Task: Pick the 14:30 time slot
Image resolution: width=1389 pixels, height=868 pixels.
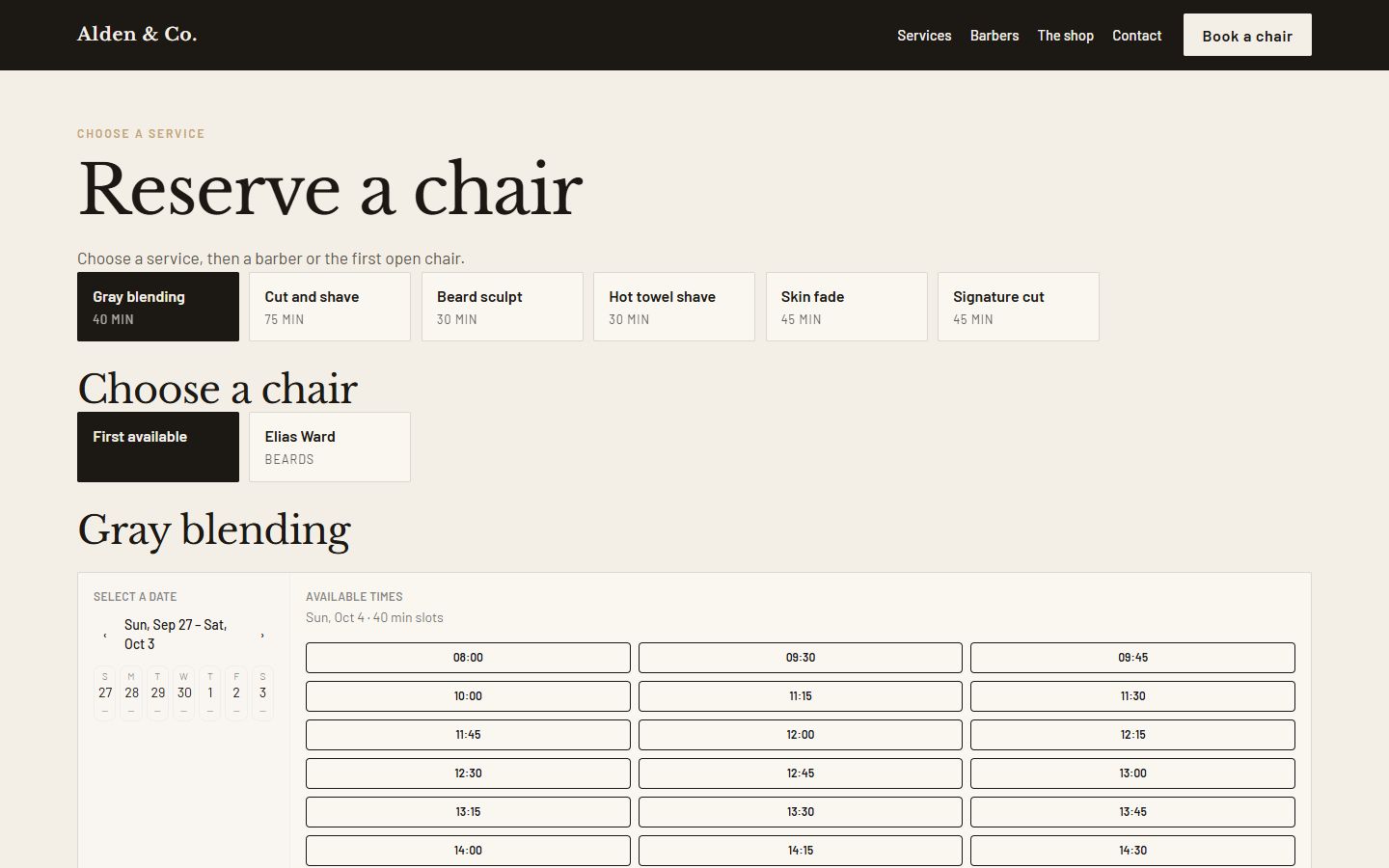Action: tap(1132, 851)
